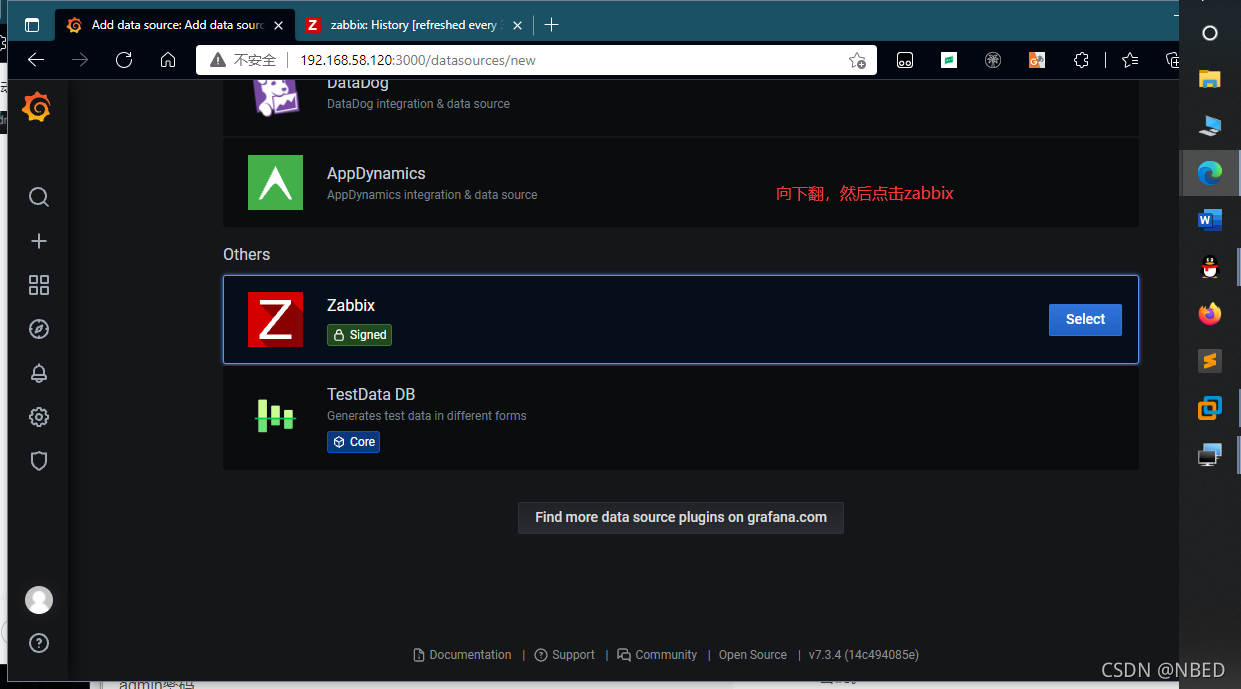Viewport: 1241px width, 689px height.
Task: Click 'Generates test data in different forms' text
Action: tap(427, 416)
